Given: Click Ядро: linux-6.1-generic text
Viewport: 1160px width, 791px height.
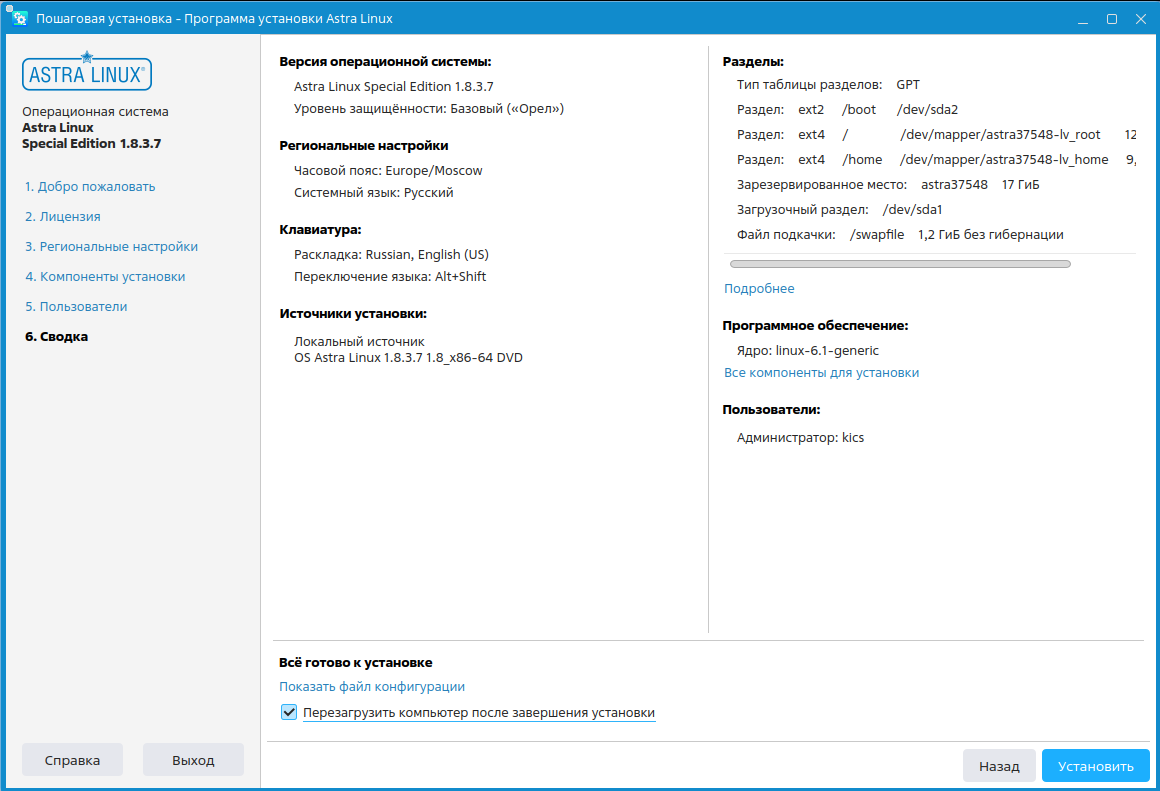Looking at the screenshot, I should pyautogui.click(x=808, y=351).
